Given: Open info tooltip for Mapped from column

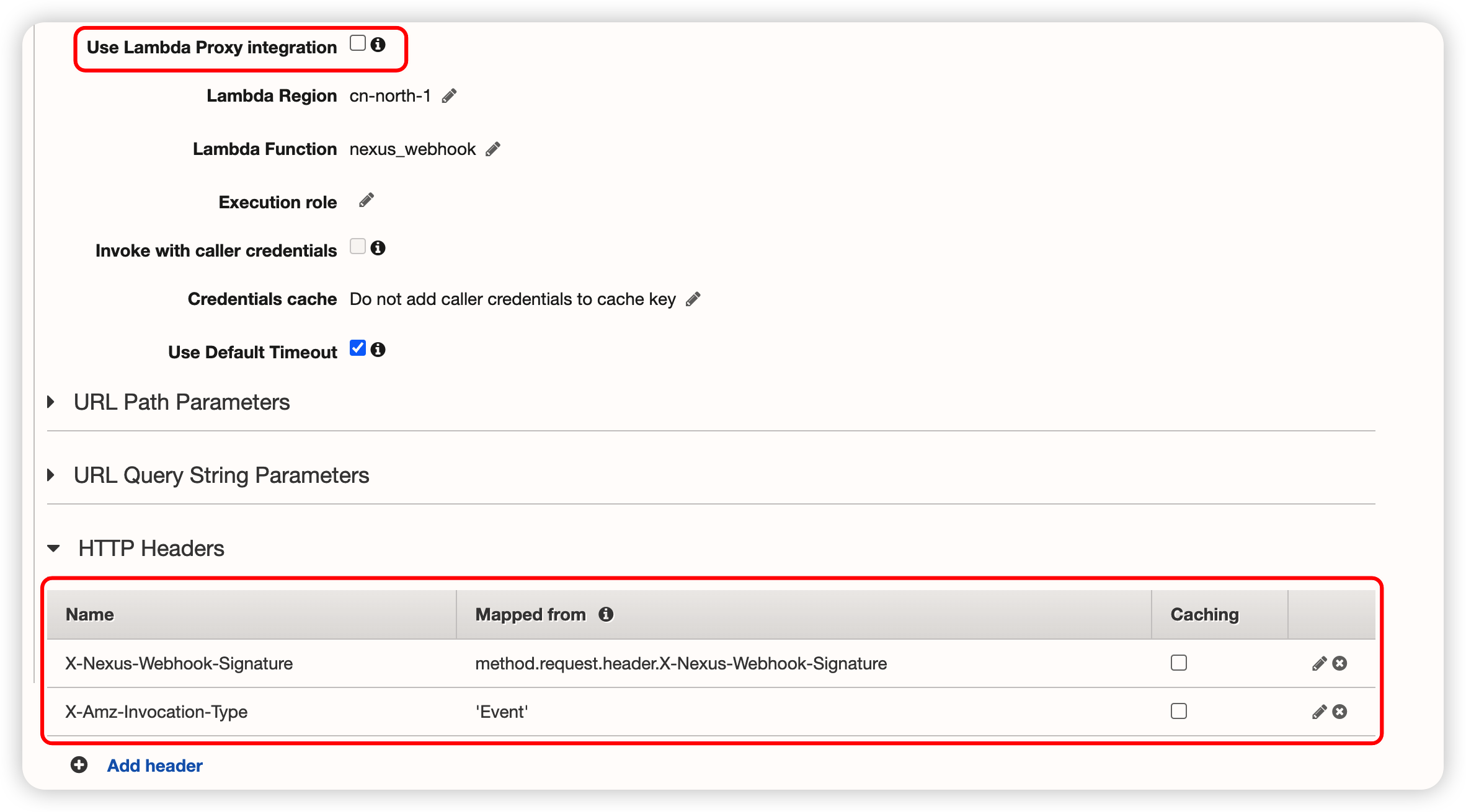Looking at the screenshot, I should 606,614.
